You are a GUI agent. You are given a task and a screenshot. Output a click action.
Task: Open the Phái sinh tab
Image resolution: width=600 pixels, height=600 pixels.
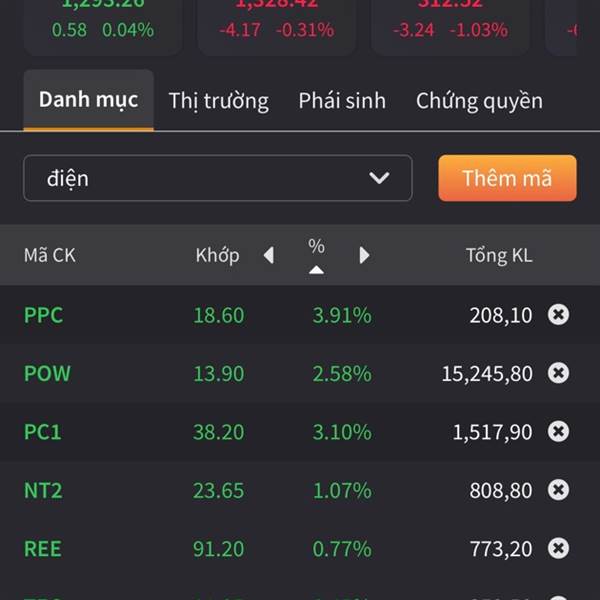[342, 101]
